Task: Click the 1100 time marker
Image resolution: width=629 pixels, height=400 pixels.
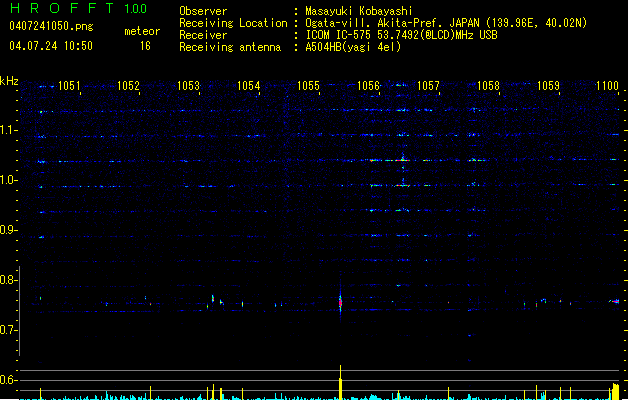Action: [607, 85]
